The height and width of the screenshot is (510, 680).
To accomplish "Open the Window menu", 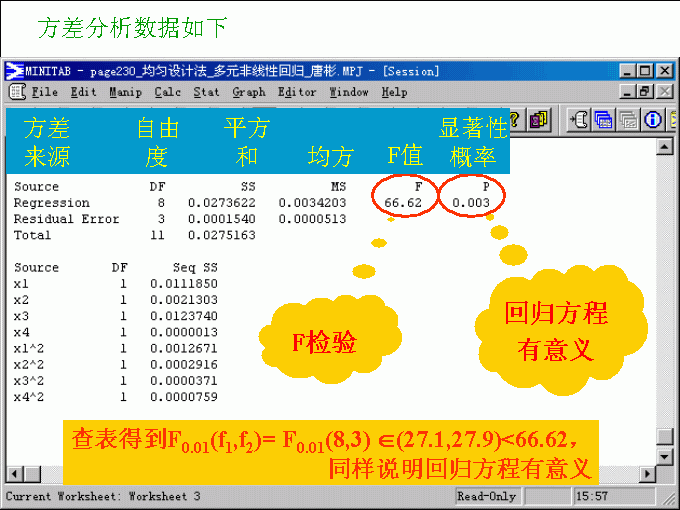I will point(349,92).
